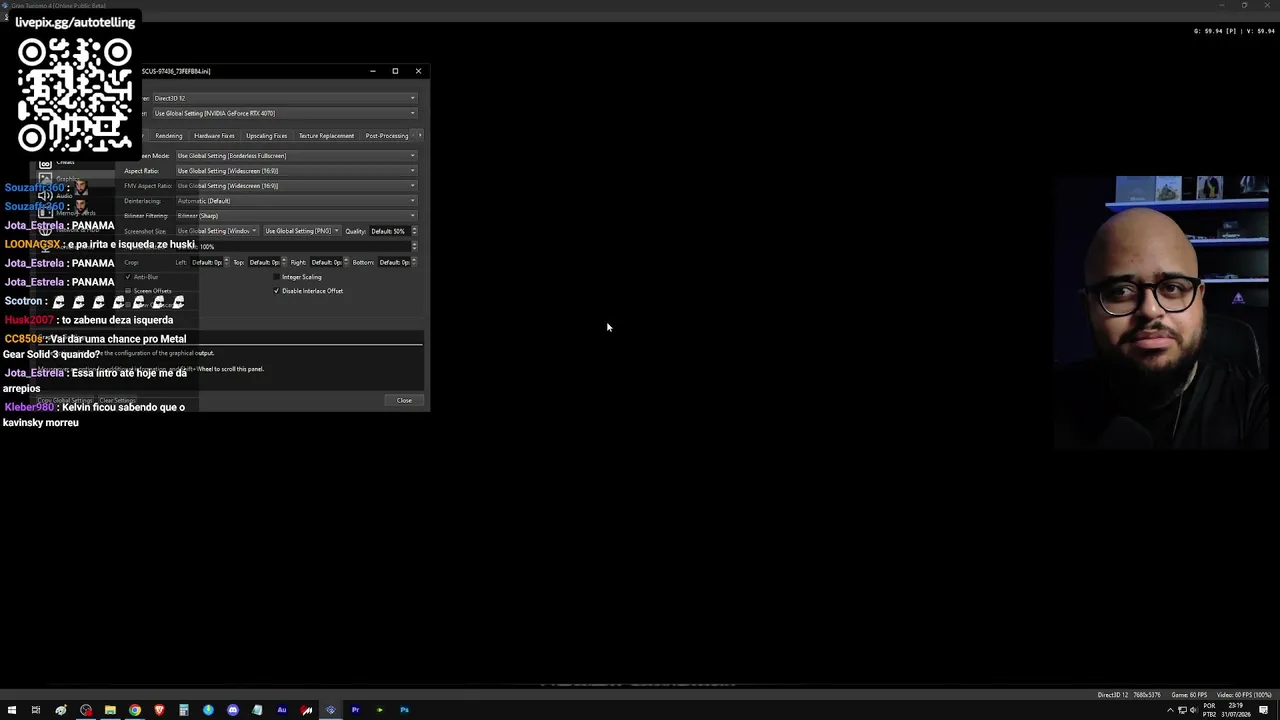This screenshot has width=1280, height=720.
Task: Click the 'Video: 60 FPS (100%)' status text
Action: click(x=1244, y=695)
